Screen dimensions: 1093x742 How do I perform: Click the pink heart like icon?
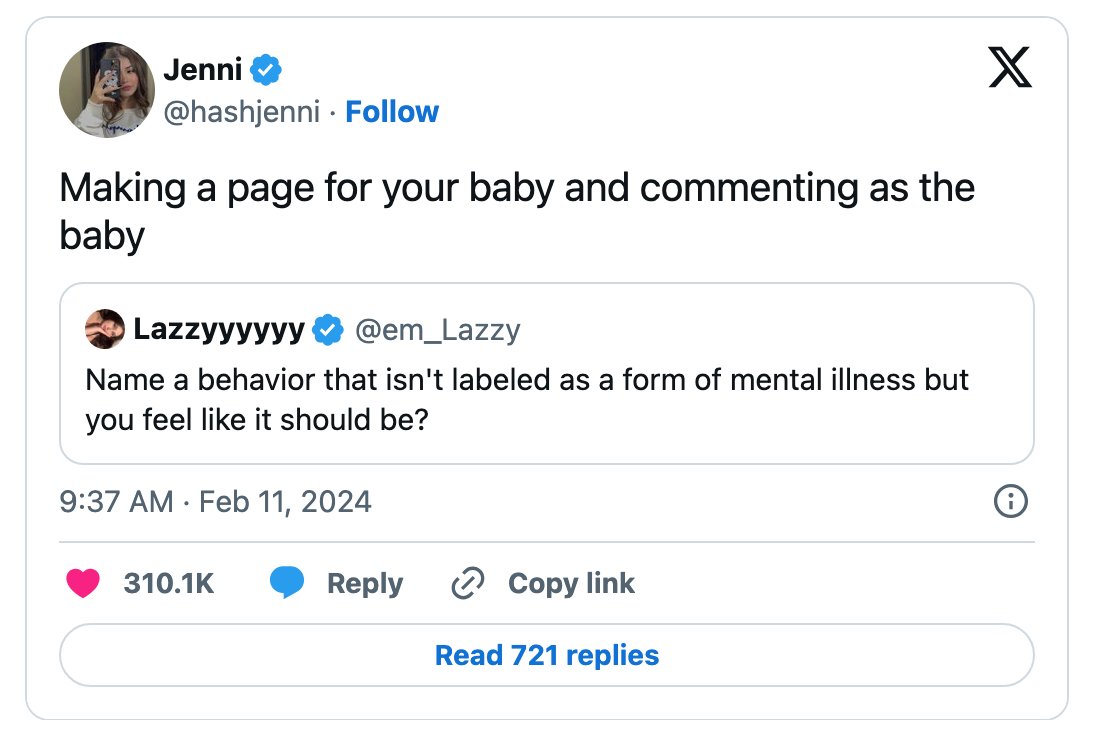(x=83, y=583)
